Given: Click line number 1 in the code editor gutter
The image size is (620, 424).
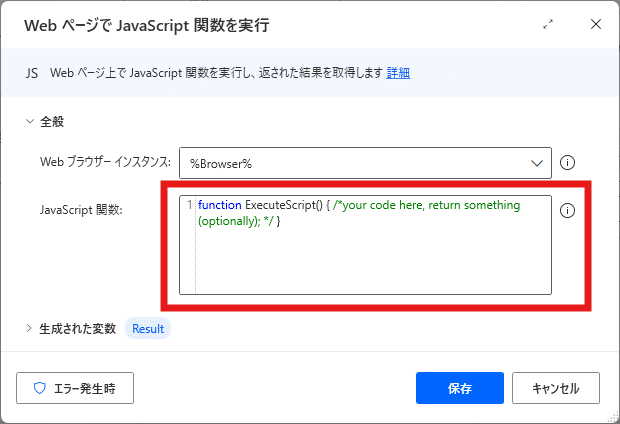Looking at the screenshot, I should pos(190,205).
